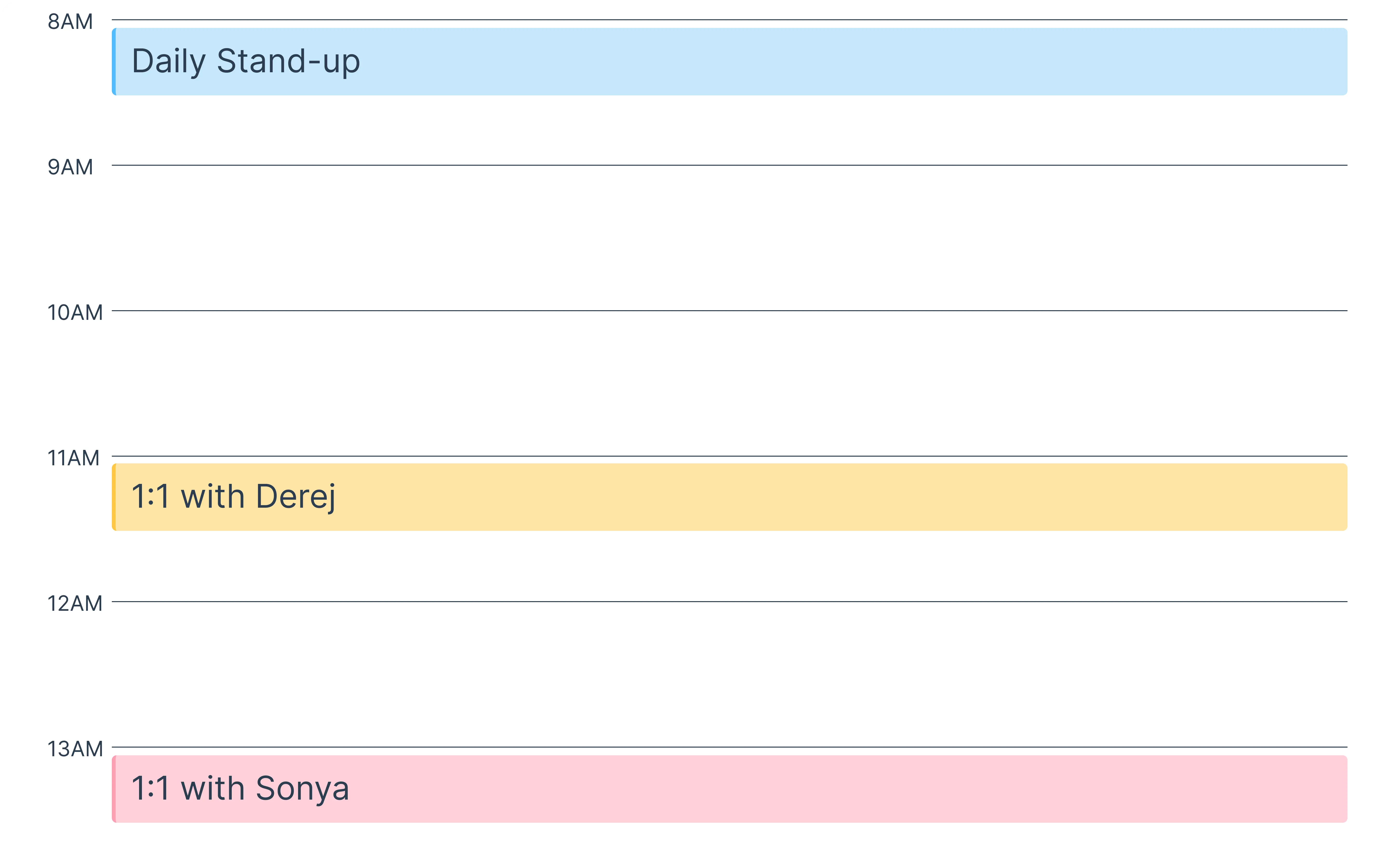Select the empty 10AM time slot

click(x=729, y=383)
